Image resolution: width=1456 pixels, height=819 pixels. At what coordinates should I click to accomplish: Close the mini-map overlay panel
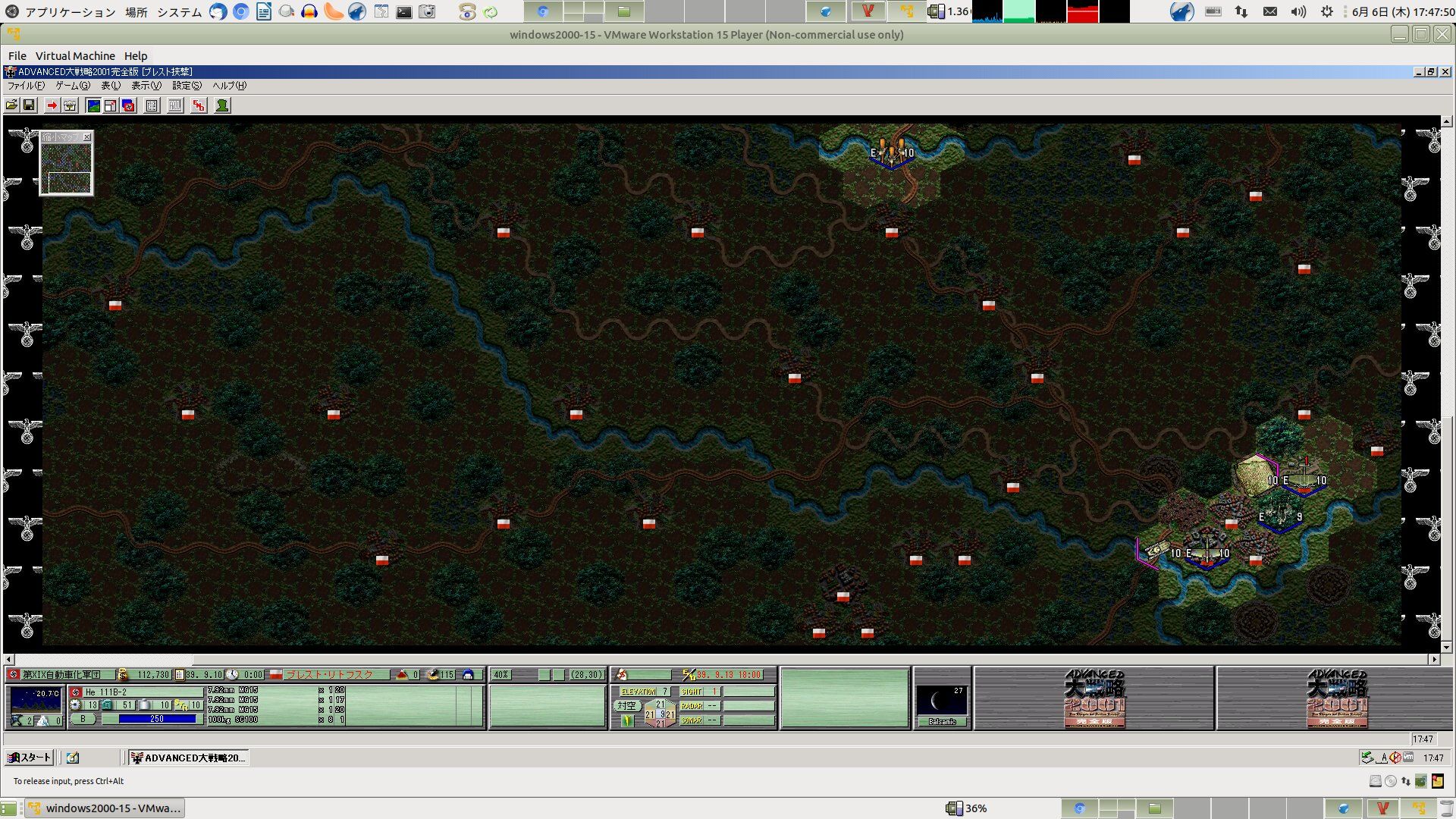87,137
